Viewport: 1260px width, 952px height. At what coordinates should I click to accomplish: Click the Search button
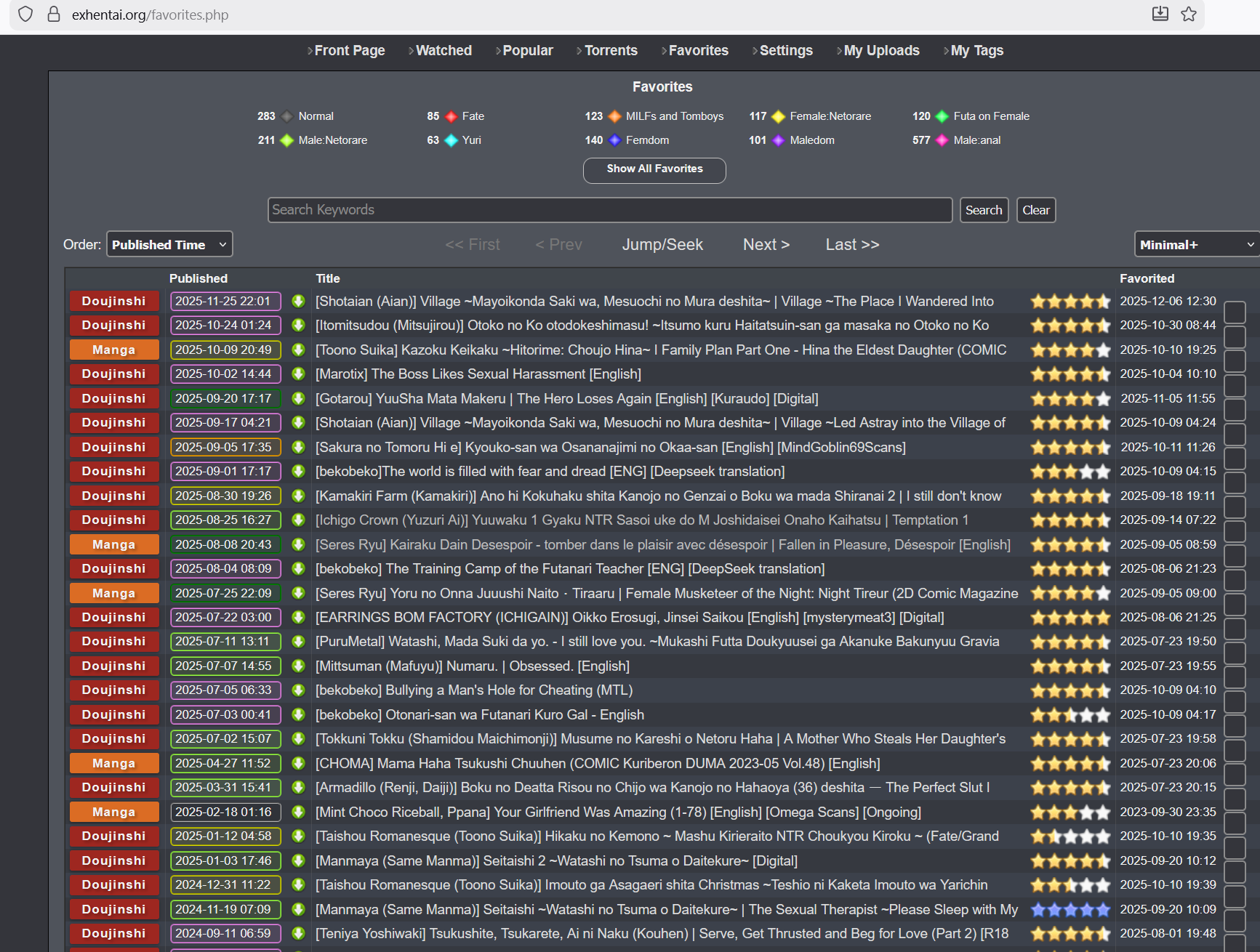tap(984, 210)
